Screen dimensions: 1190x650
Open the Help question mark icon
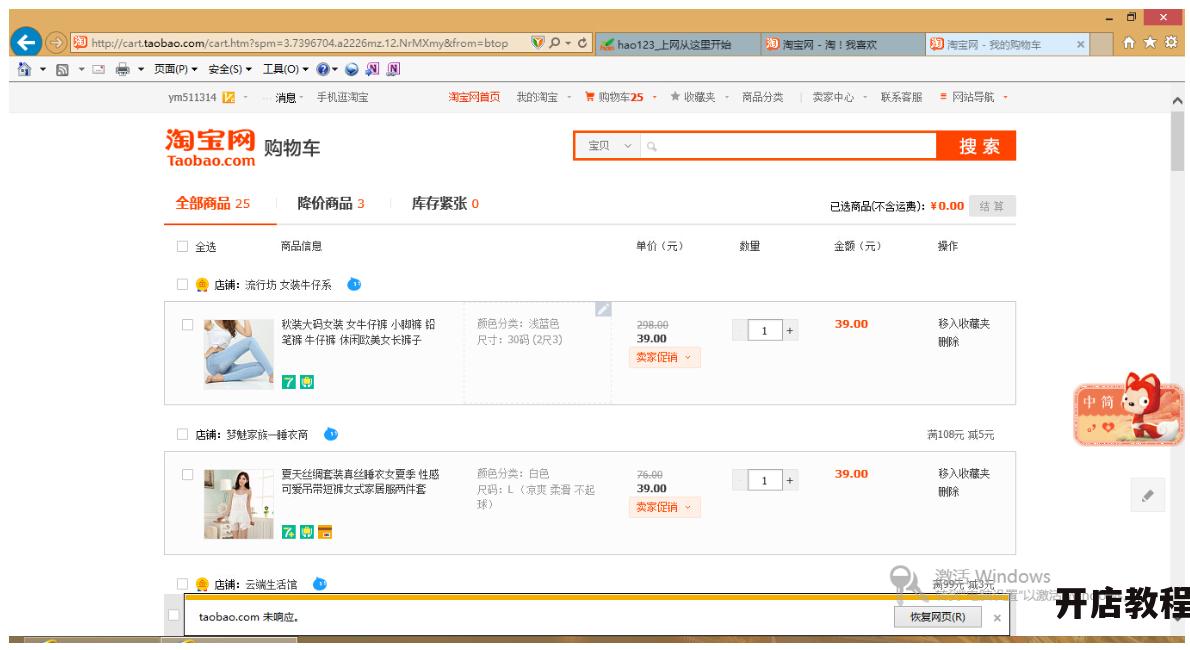pyautogui.click(x=323, y=69)
